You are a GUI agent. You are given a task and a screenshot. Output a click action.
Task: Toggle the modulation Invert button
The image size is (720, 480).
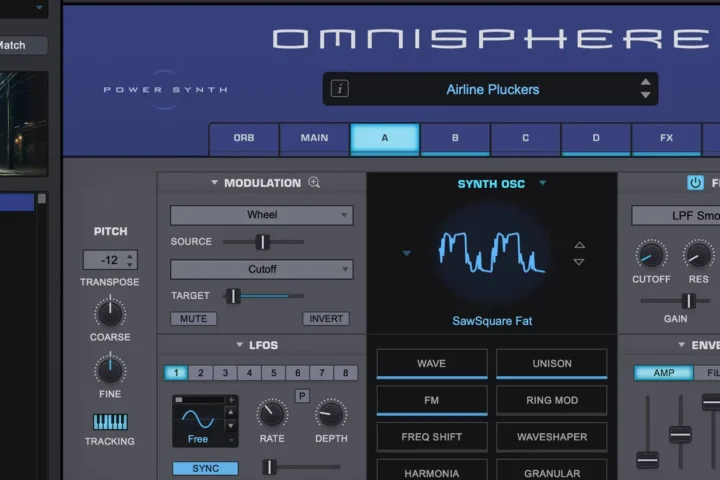point(326,319)
